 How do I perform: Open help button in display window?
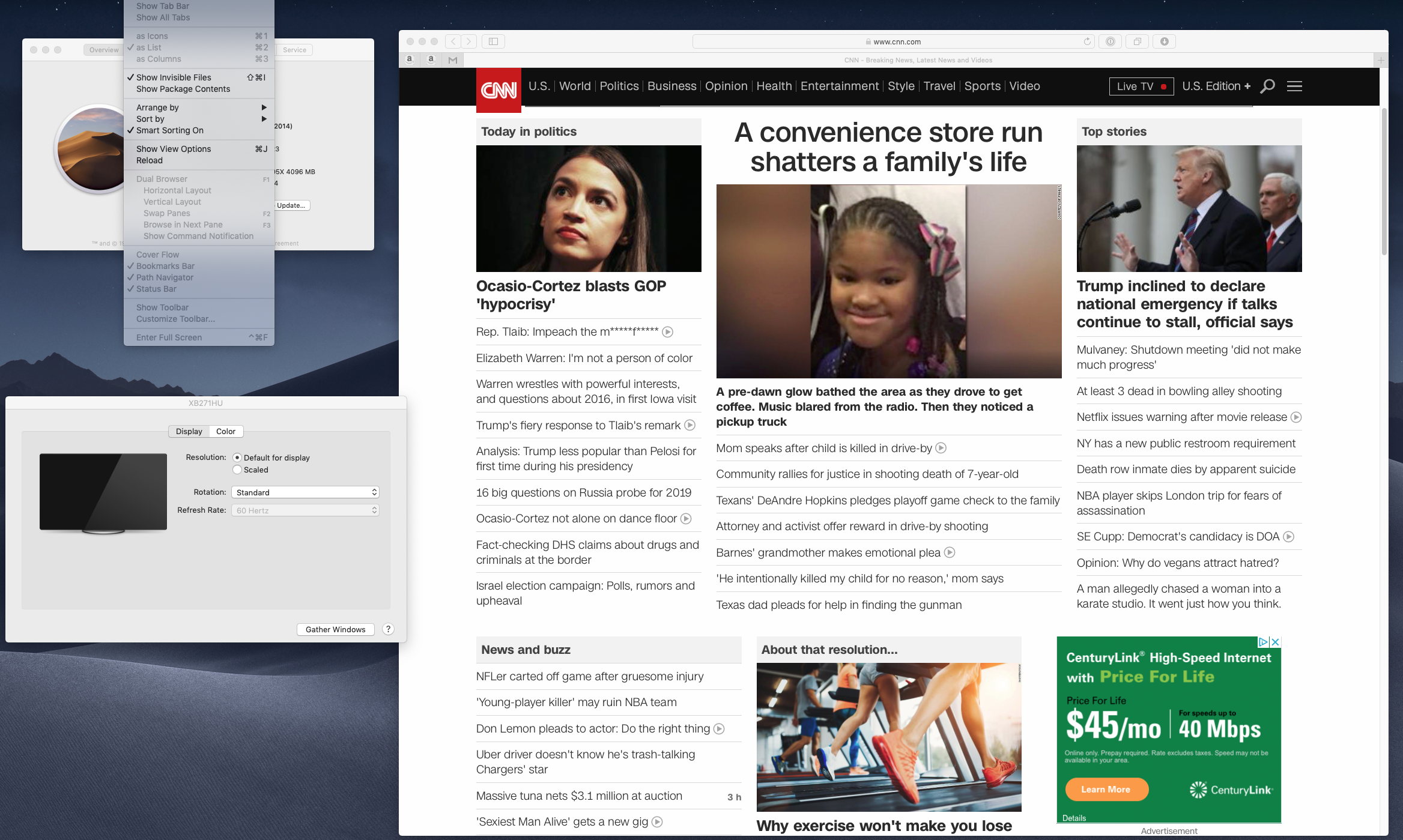[x=388, y=629]
